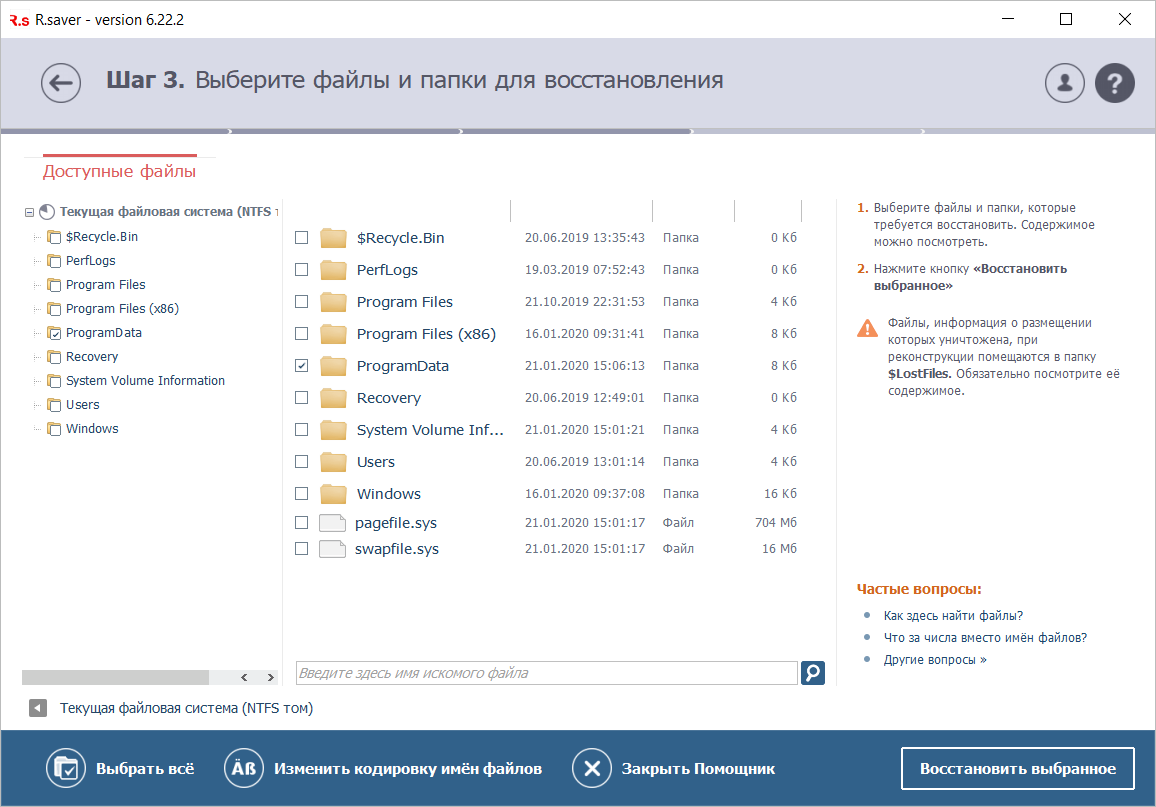This screenshot has width=1156, height=807.
Task: Click the R.saver logo in title bar
Action: 19,21
